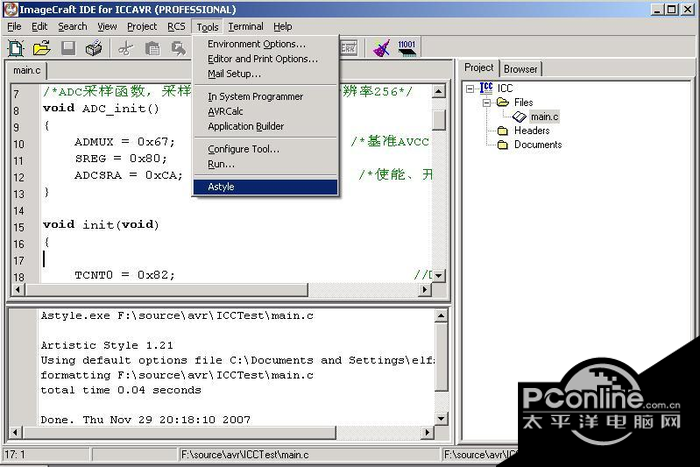Click the output pane vertical scrollbar thumb

pos(441,357)
